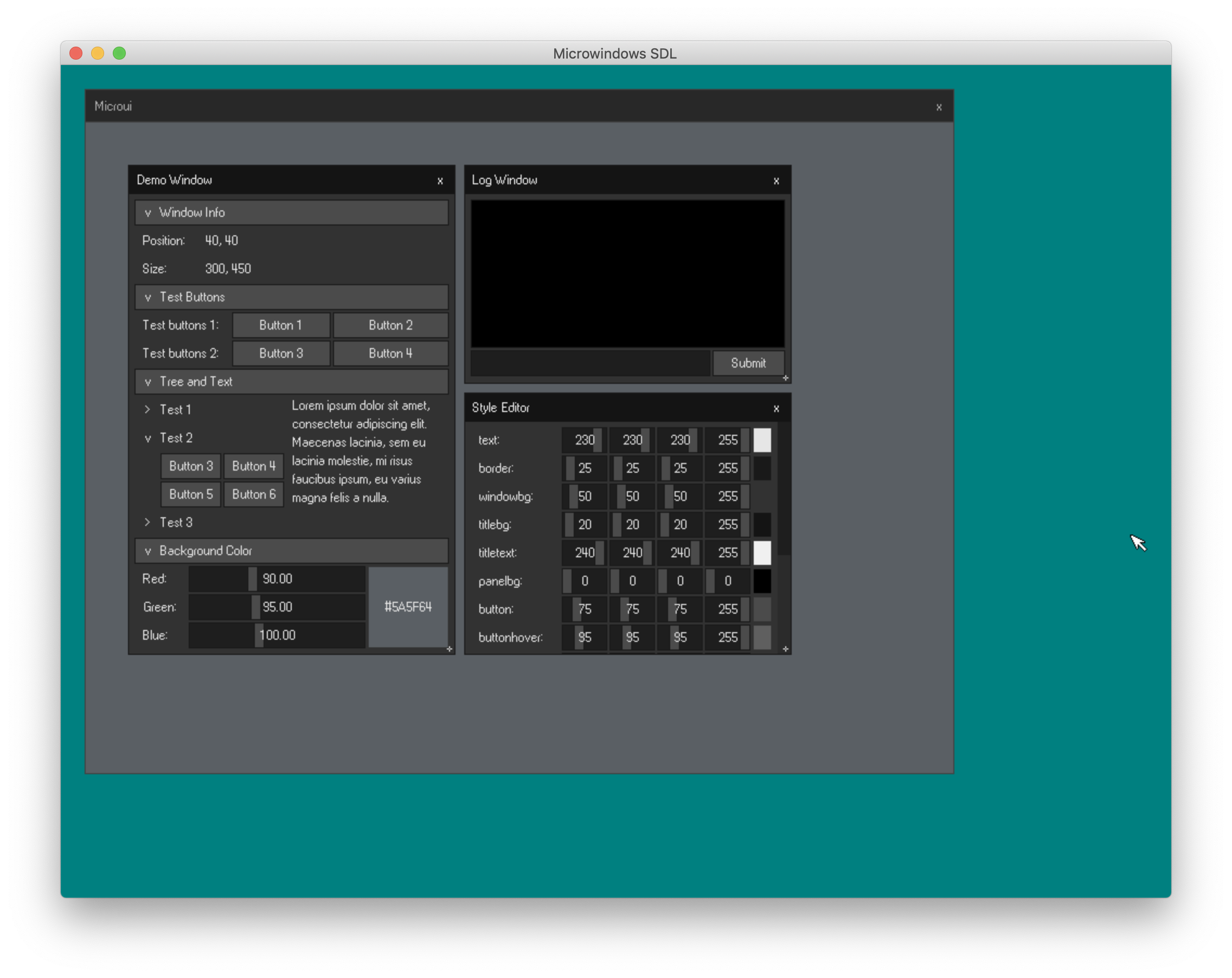Collapse the Tree and Text section
The image size is (1232, 978).
click(291, 382)
